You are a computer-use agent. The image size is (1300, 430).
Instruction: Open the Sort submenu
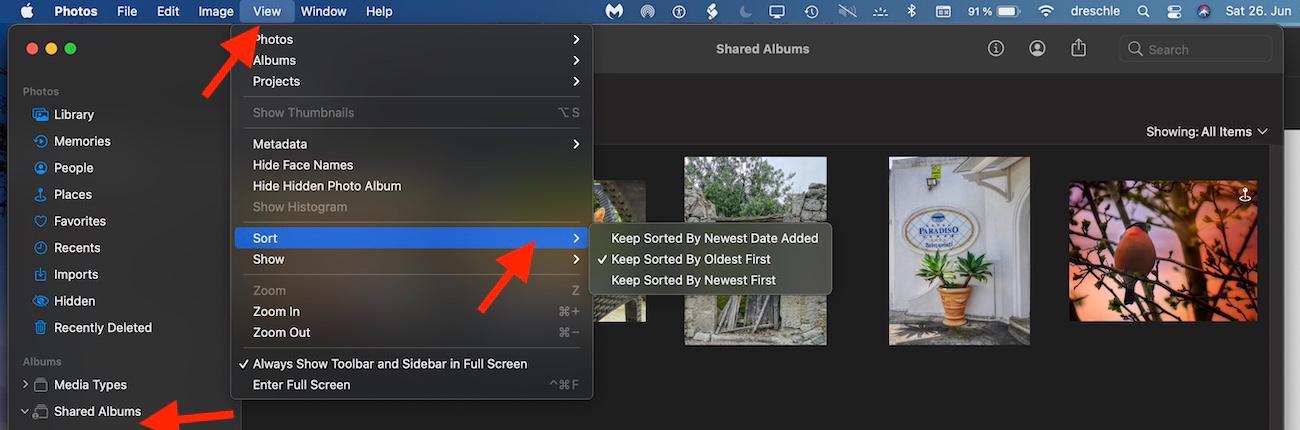[411, 238]
